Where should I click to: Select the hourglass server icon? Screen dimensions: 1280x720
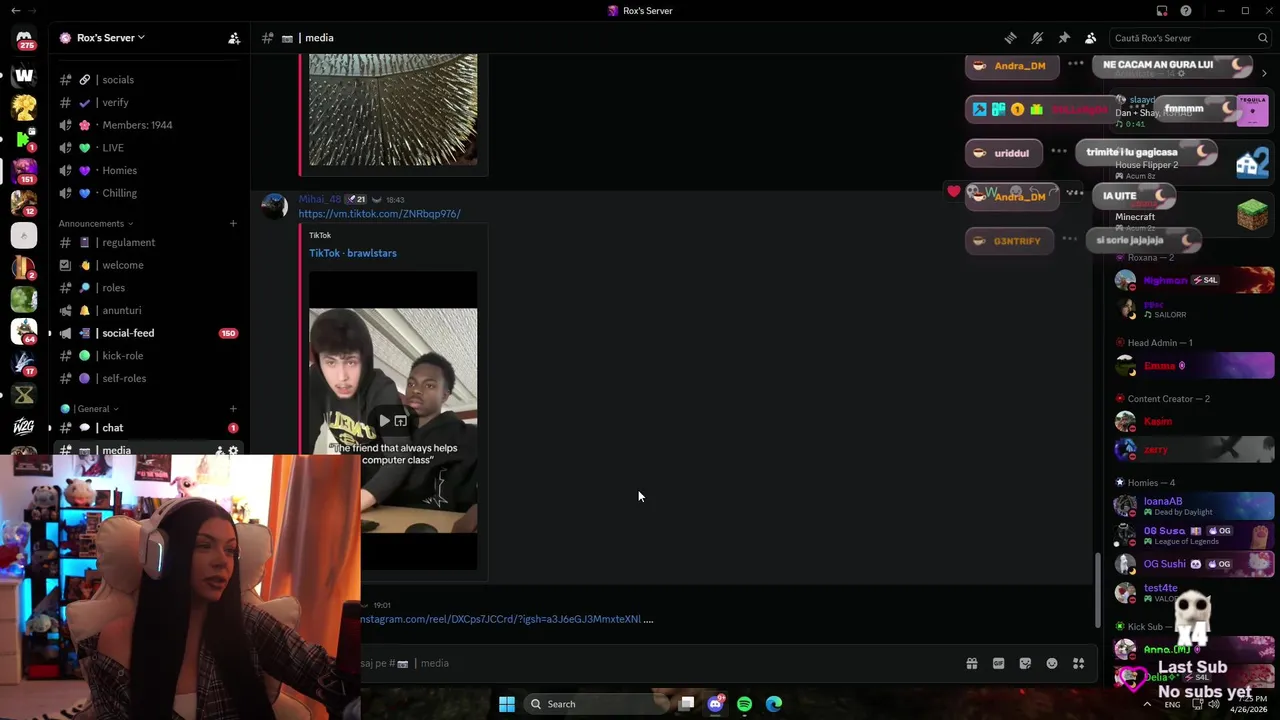(x=24, y=395)
